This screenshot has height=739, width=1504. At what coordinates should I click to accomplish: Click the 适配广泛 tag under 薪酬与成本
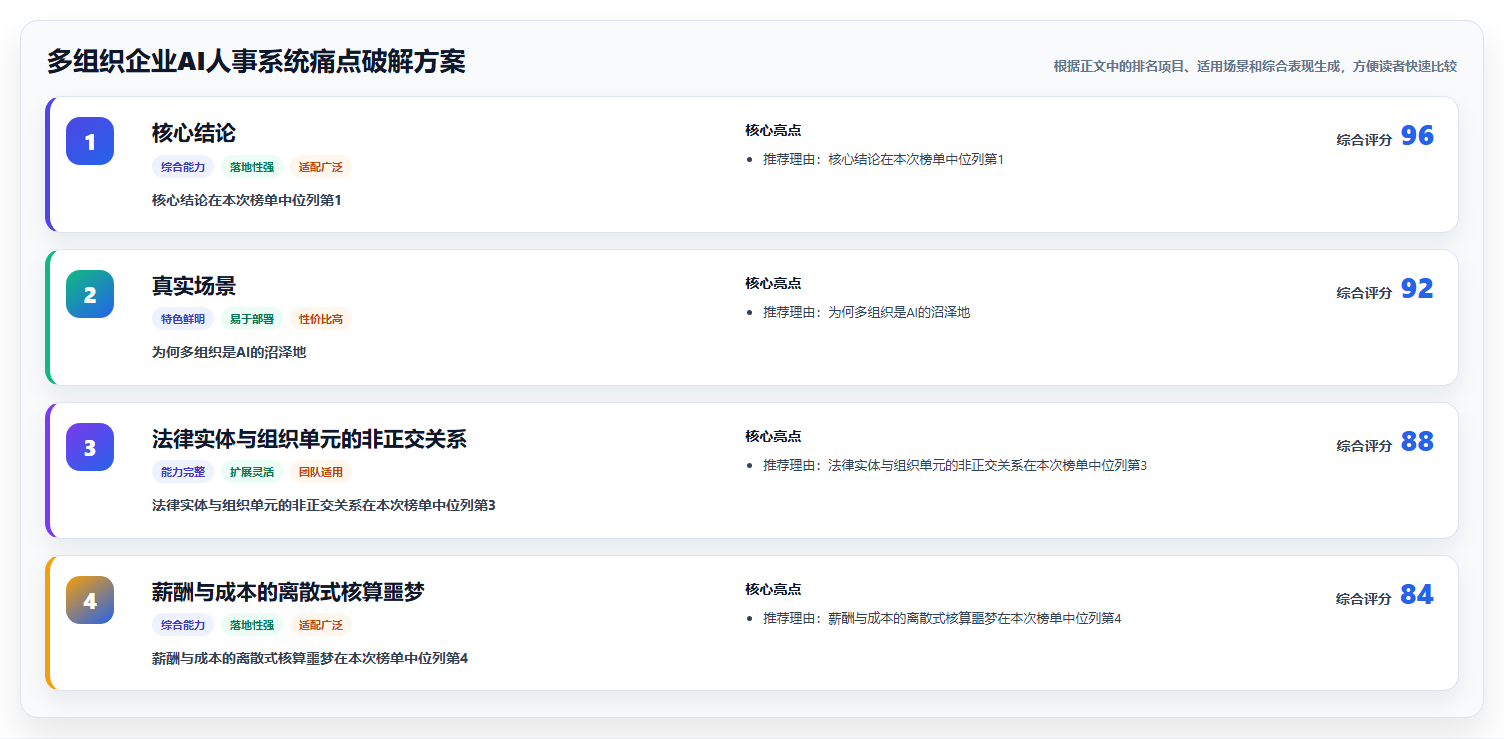coord(321,626)
